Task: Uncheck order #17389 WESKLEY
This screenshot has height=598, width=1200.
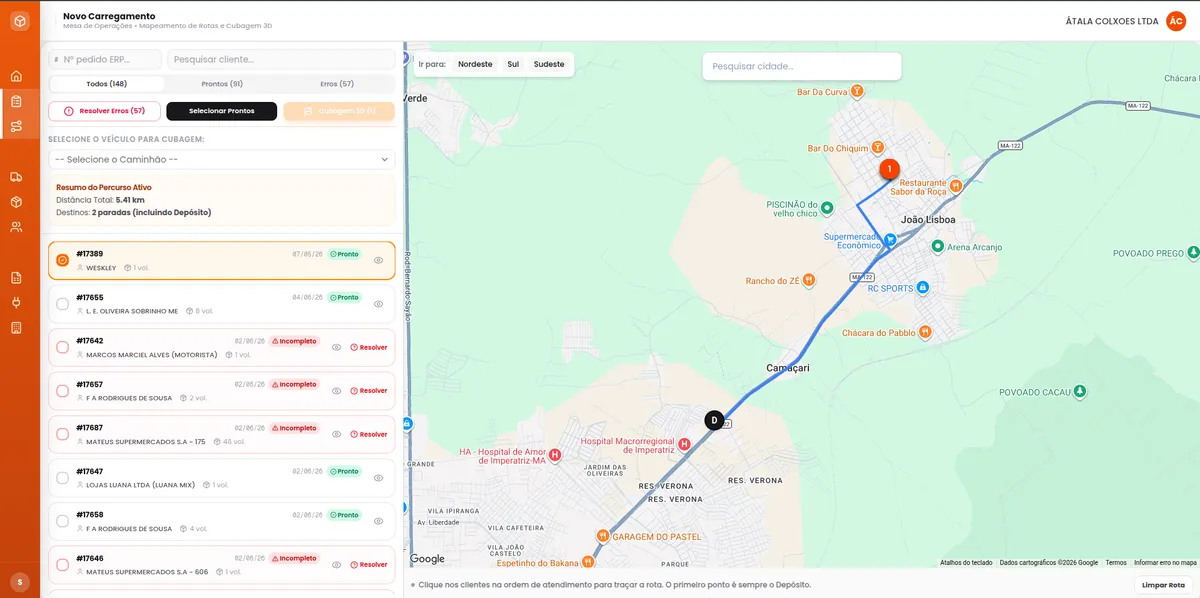Action: click(x=62, y=260)
